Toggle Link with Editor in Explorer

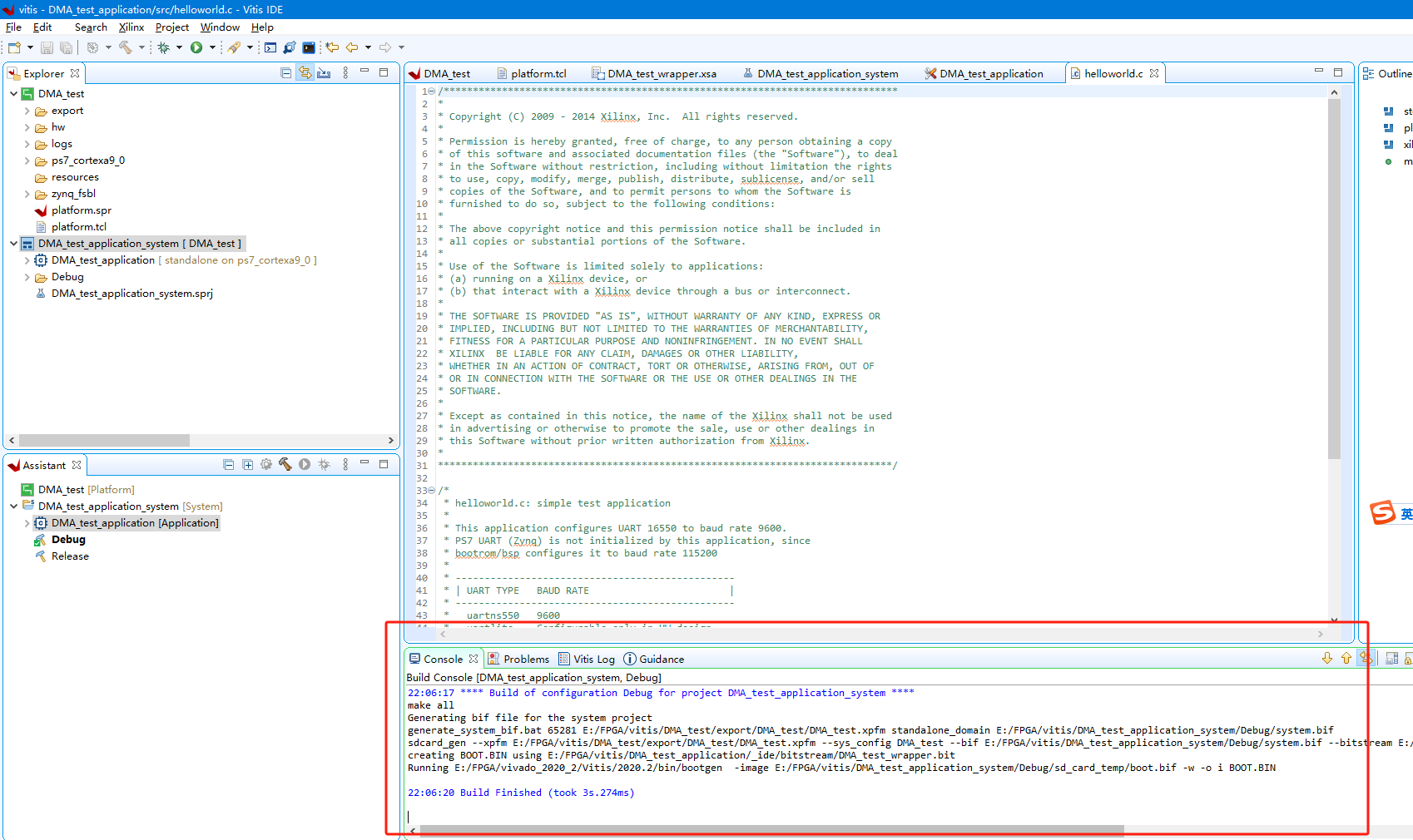coord(305,73)
